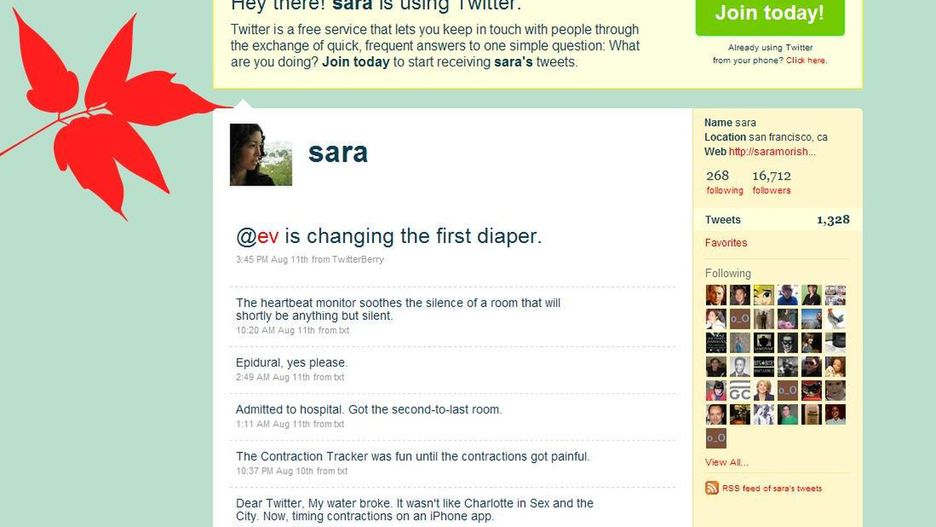The width and height of the screenshot is (936, 527).
Task: Click the green Join today! button
Action: point(770,15)
